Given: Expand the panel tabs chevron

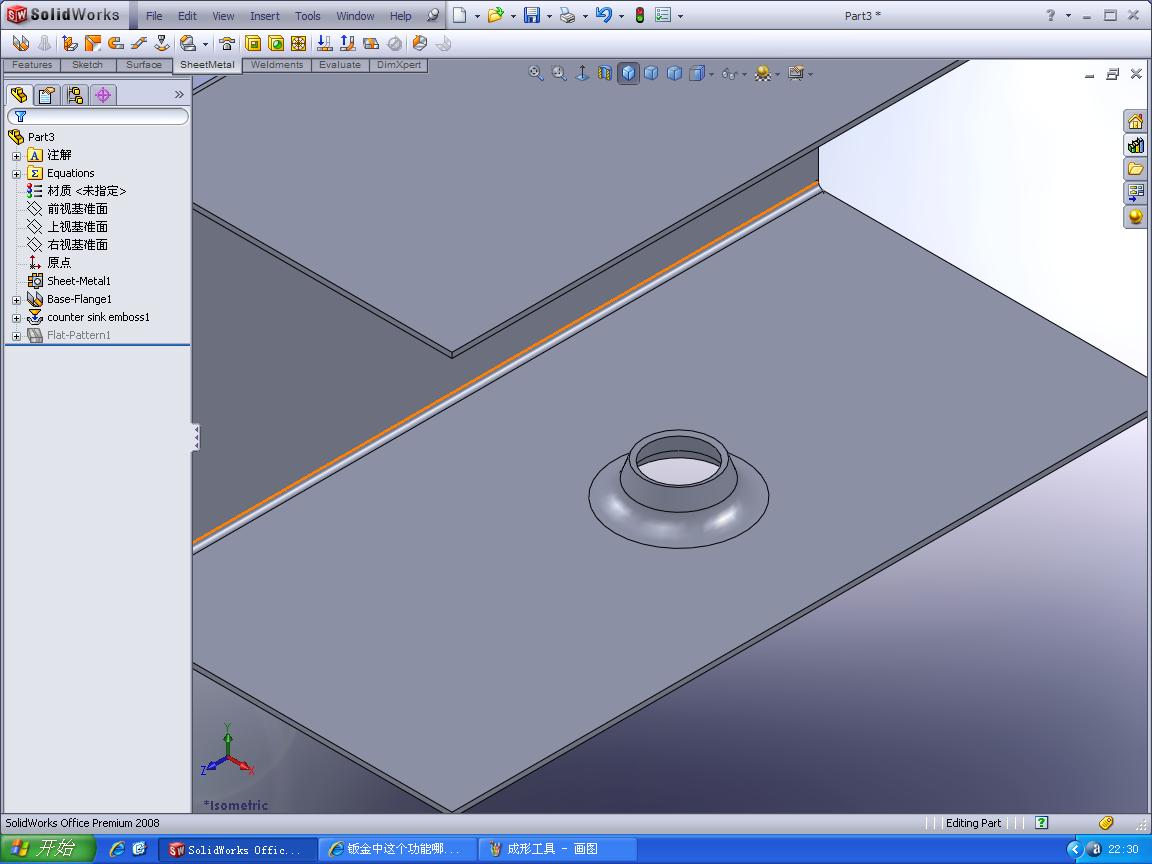Looking at the screenshot, I should (179, 94).
